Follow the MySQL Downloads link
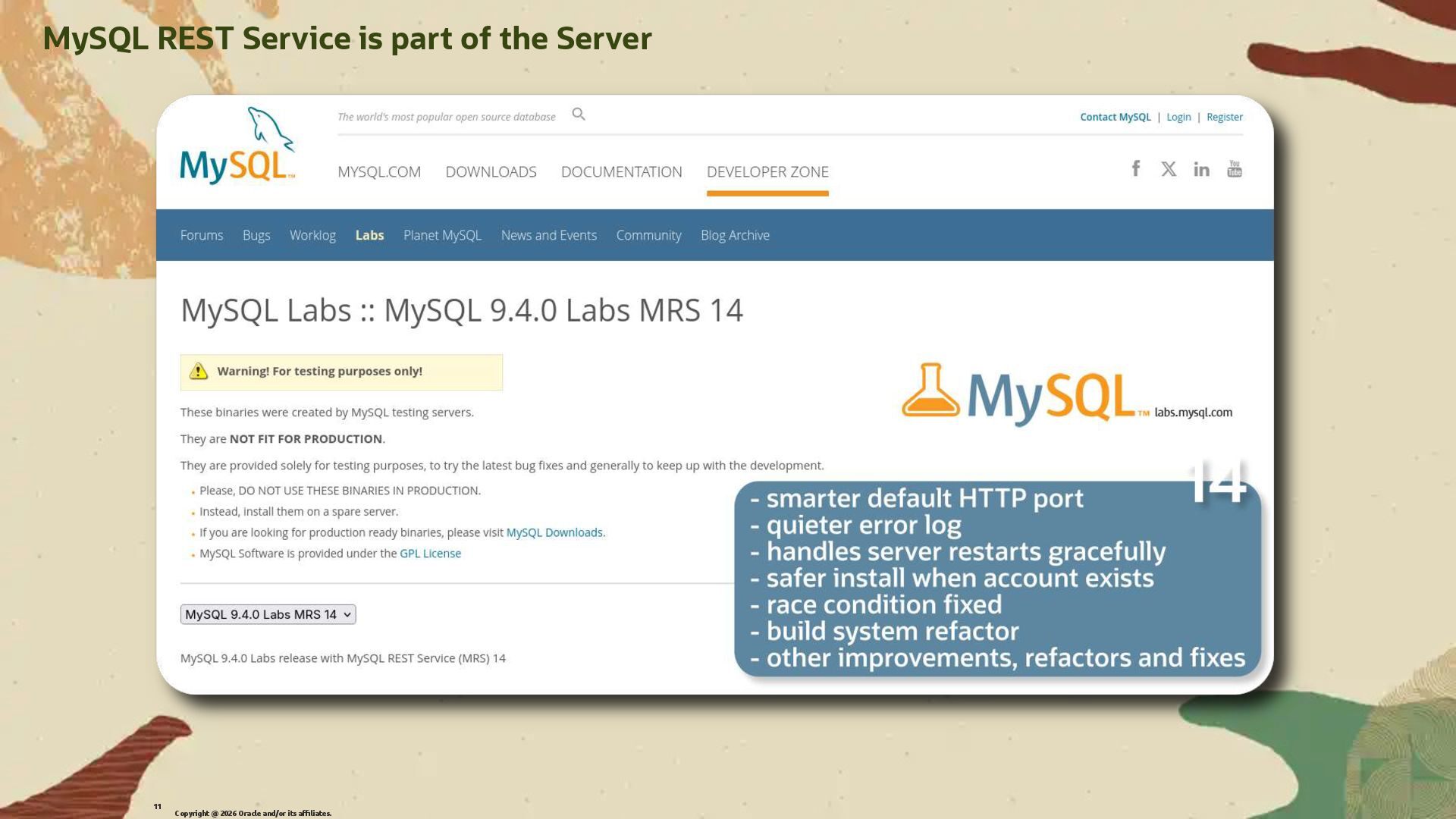This screenshot has height=819, width=1456. point(554,532)
